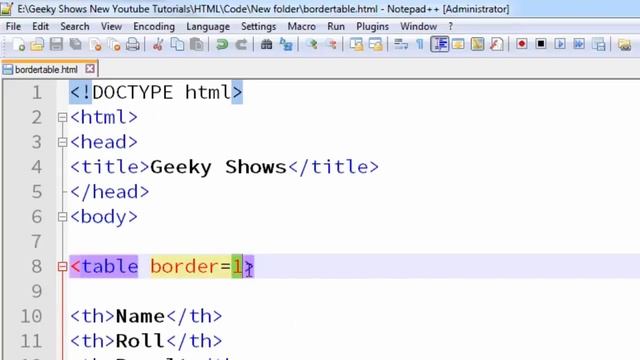Play back the recorded macro
The width and height of the screenshot is (640, 360).
pyautogui.click(x=560, y=44)
